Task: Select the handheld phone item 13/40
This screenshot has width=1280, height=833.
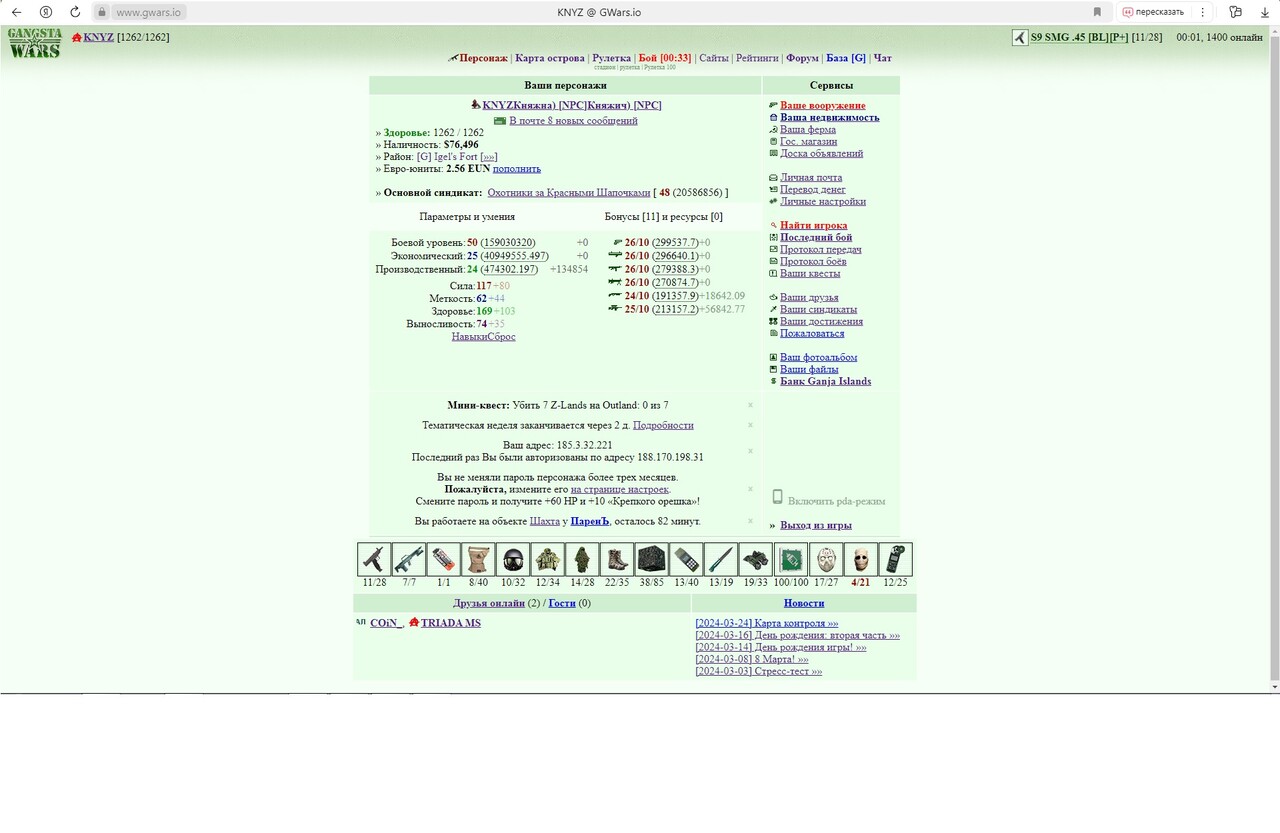Action: click(687, 559)
